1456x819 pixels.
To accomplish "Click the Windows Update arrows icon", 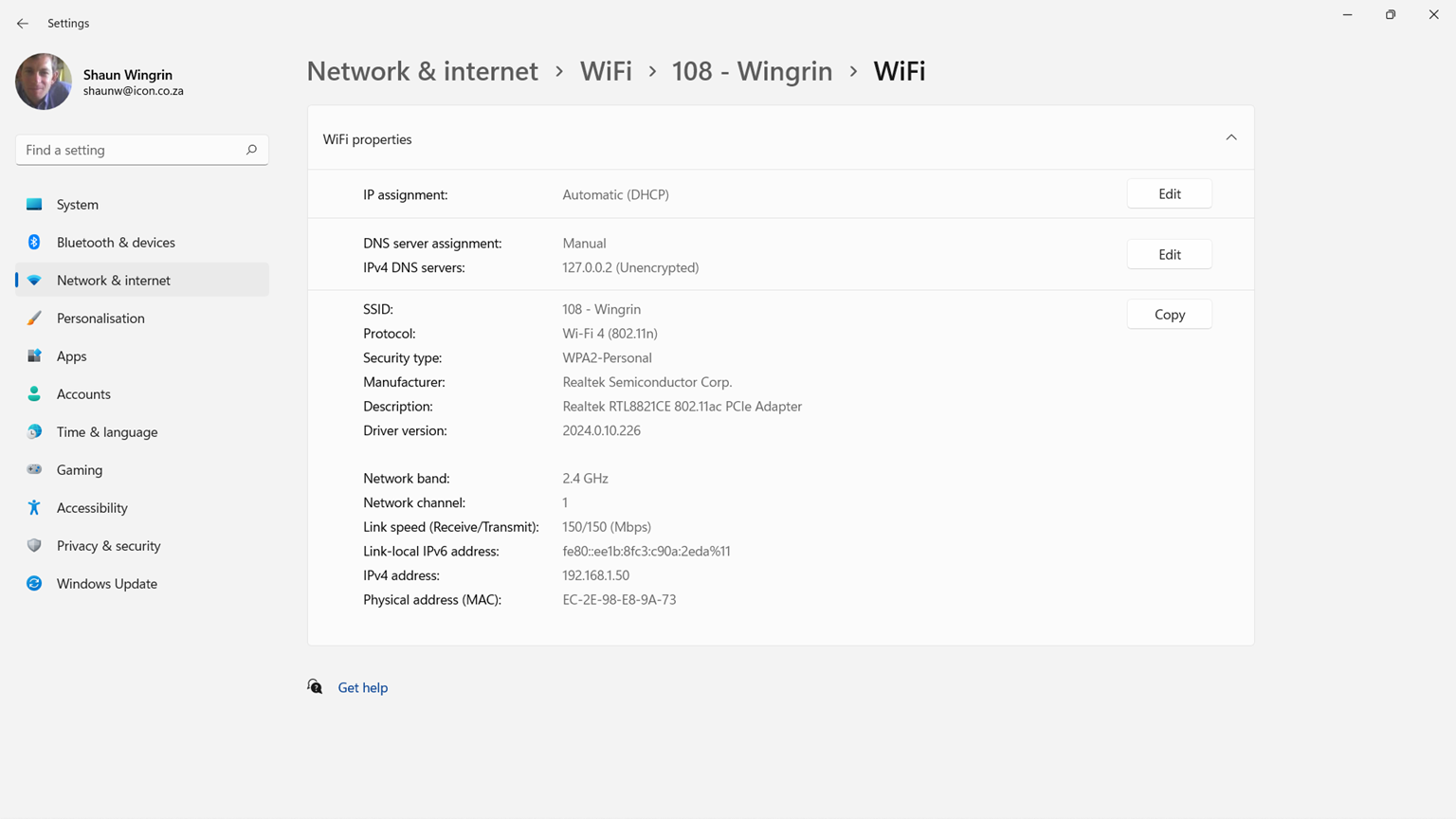I will pos(34,584).
